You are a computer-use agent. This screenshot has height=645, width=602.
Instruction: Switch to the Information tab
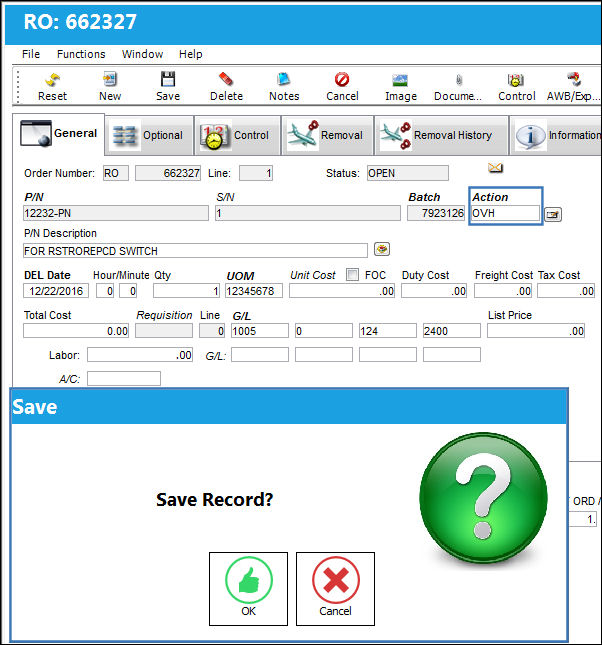(x=556, y=135)
